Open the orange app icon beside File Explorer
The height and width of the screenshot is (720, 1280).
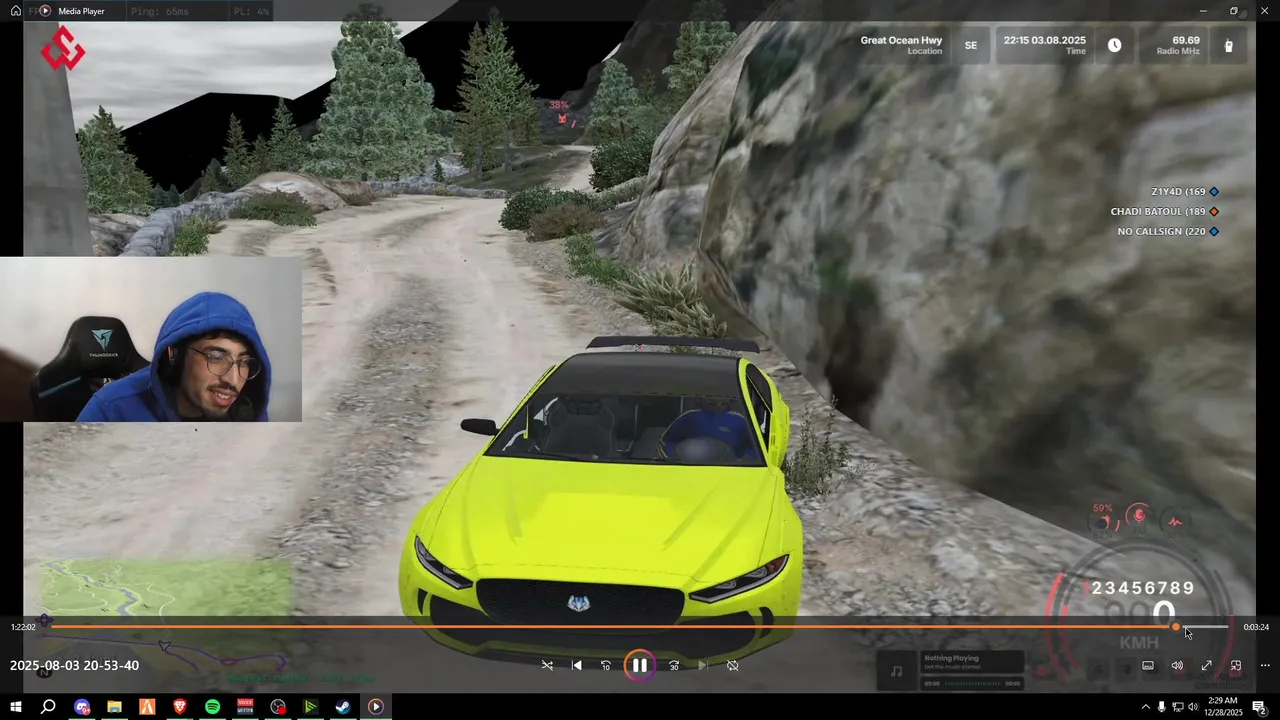147,707
